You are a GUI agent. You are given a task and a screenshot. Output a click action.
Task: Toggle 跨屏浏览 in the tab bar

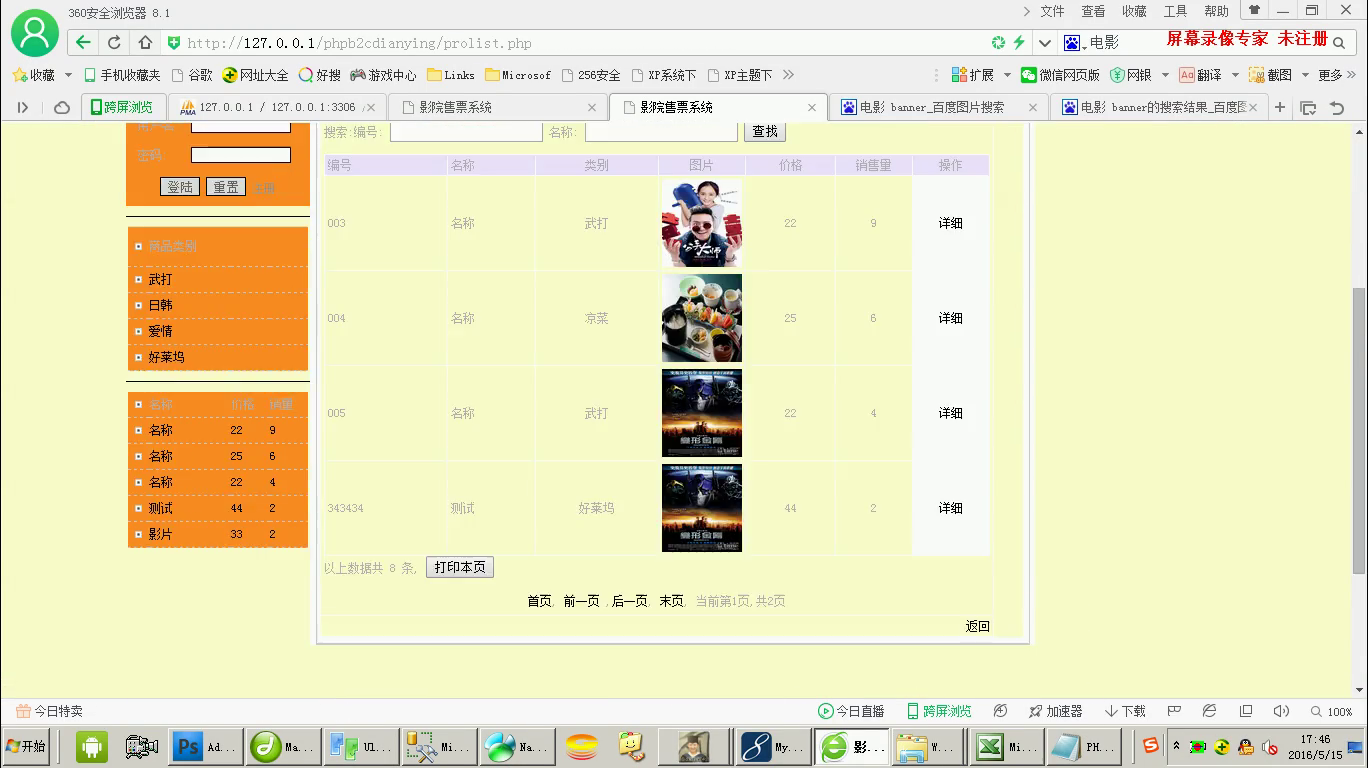click(122, 107)
